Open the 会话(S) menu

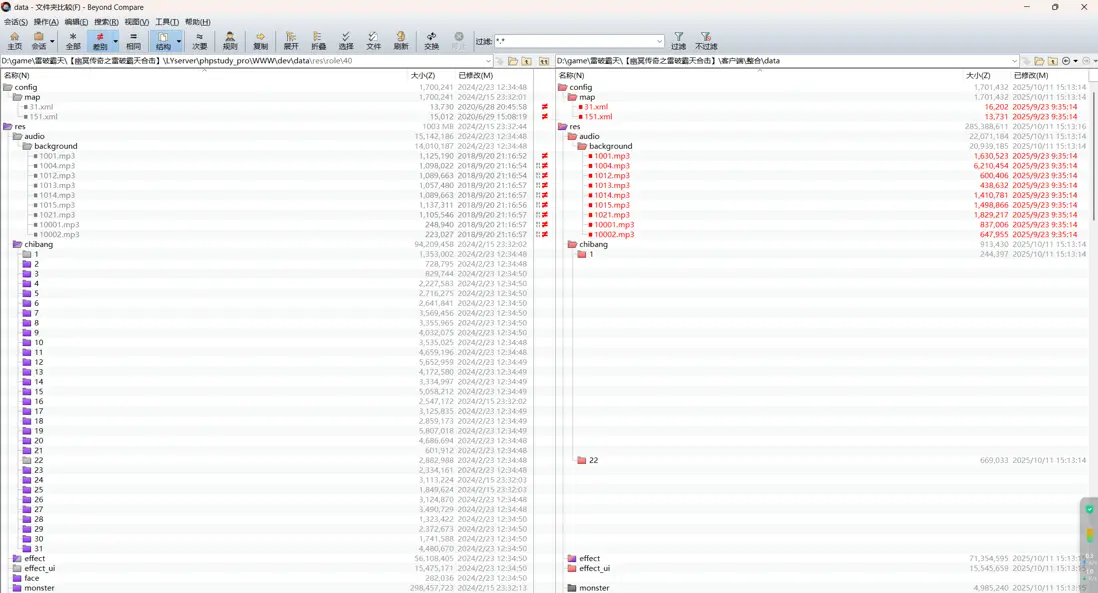pyautogui.click(x=15, y=22)
